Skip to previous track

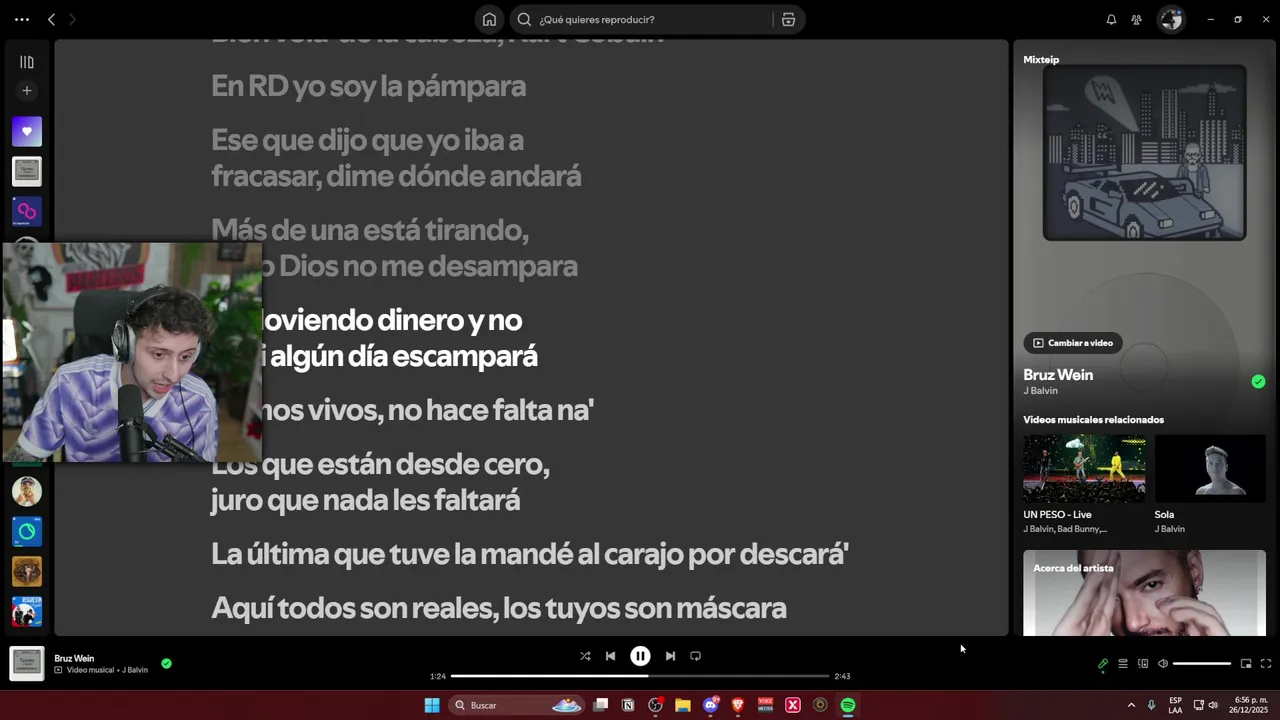[610, 656]
